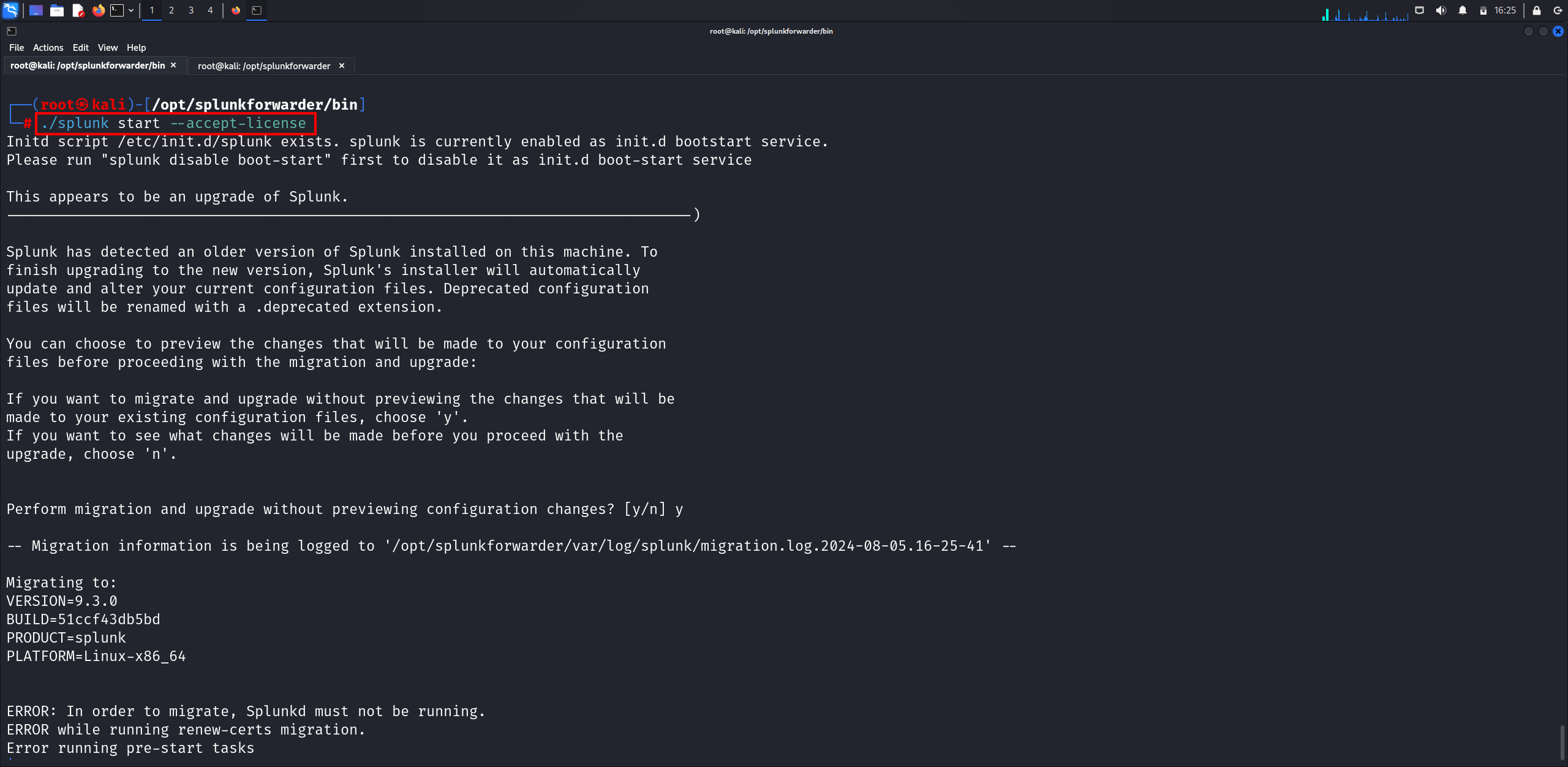Open the Actions menu
This screenshot has width=1568, height=767.
(48, 48)
